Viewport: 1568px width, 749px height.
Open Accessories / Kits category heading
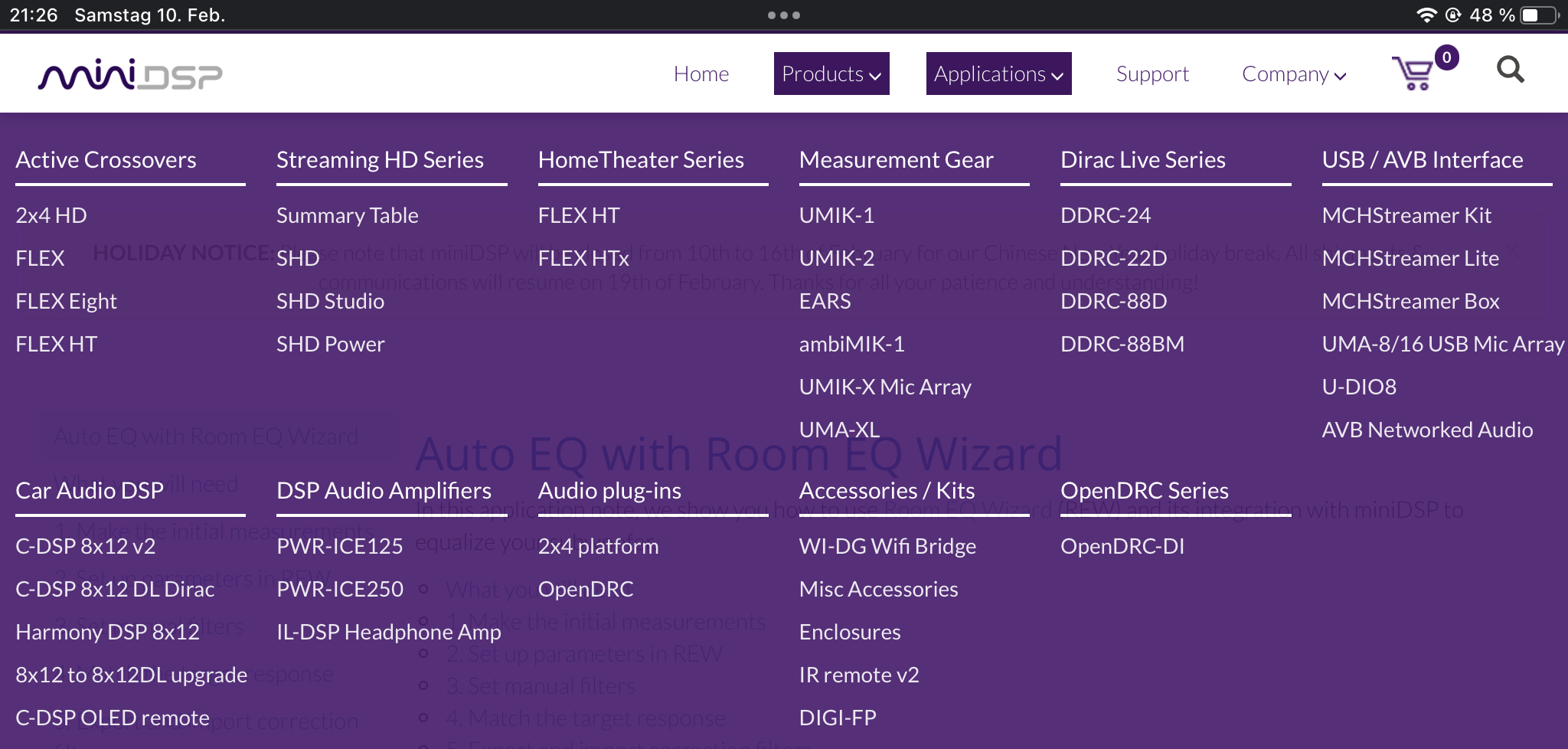(887, 490)
